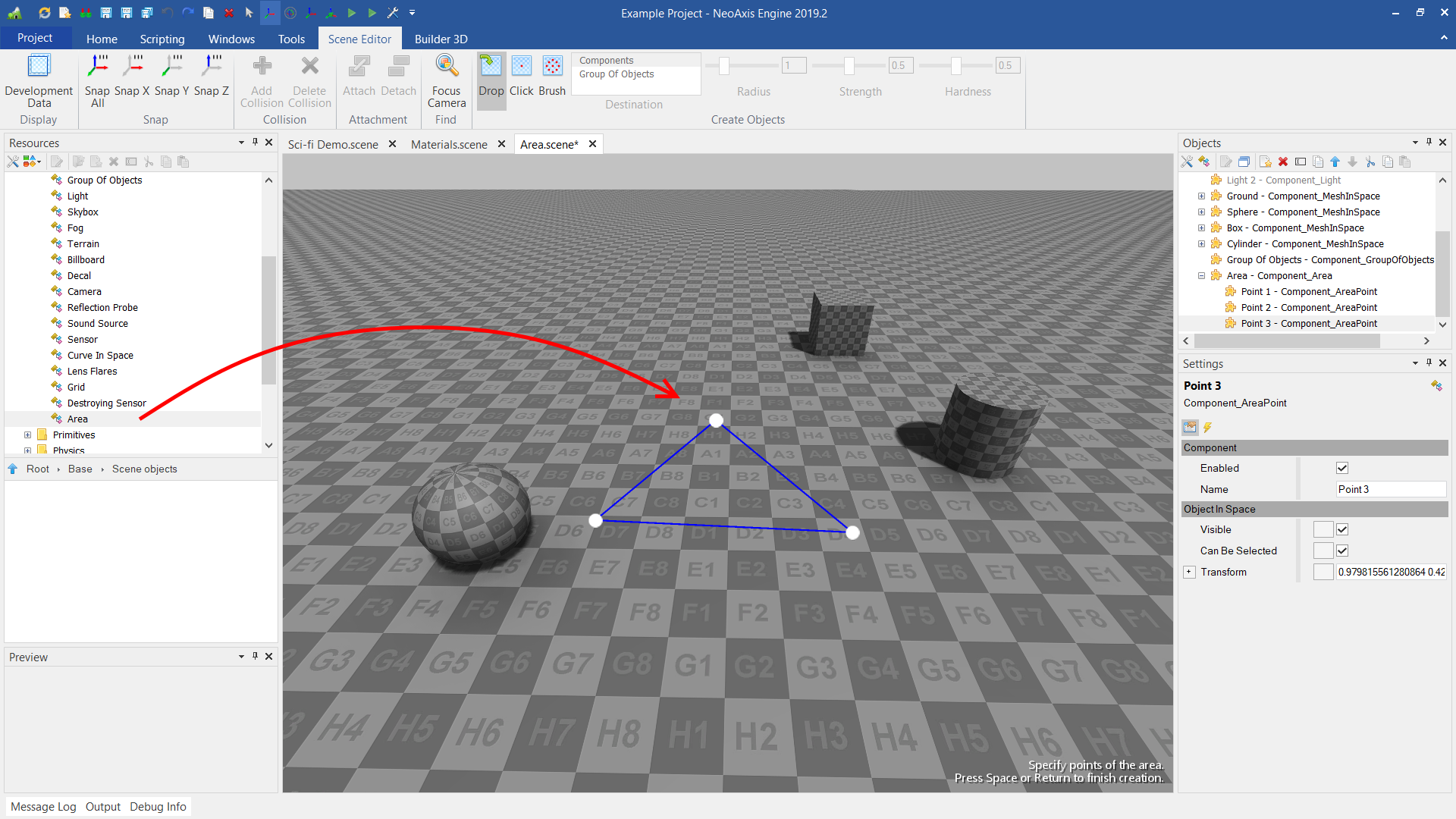
Task: Toggle the Visible checkbox
Action: (1342, 529)
